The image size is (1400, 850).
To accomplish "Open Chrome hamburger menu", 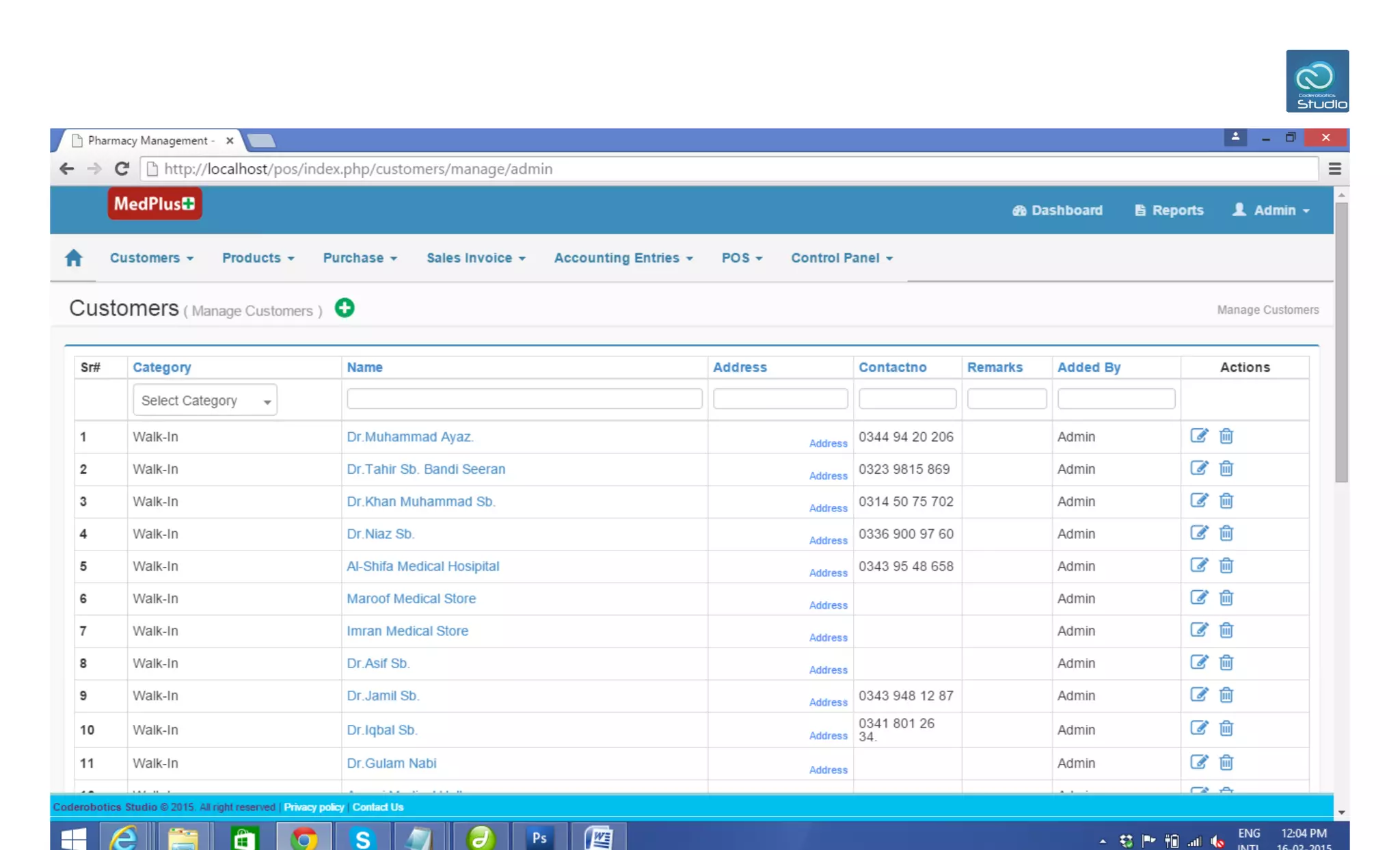I will [x=1334, y=169].
